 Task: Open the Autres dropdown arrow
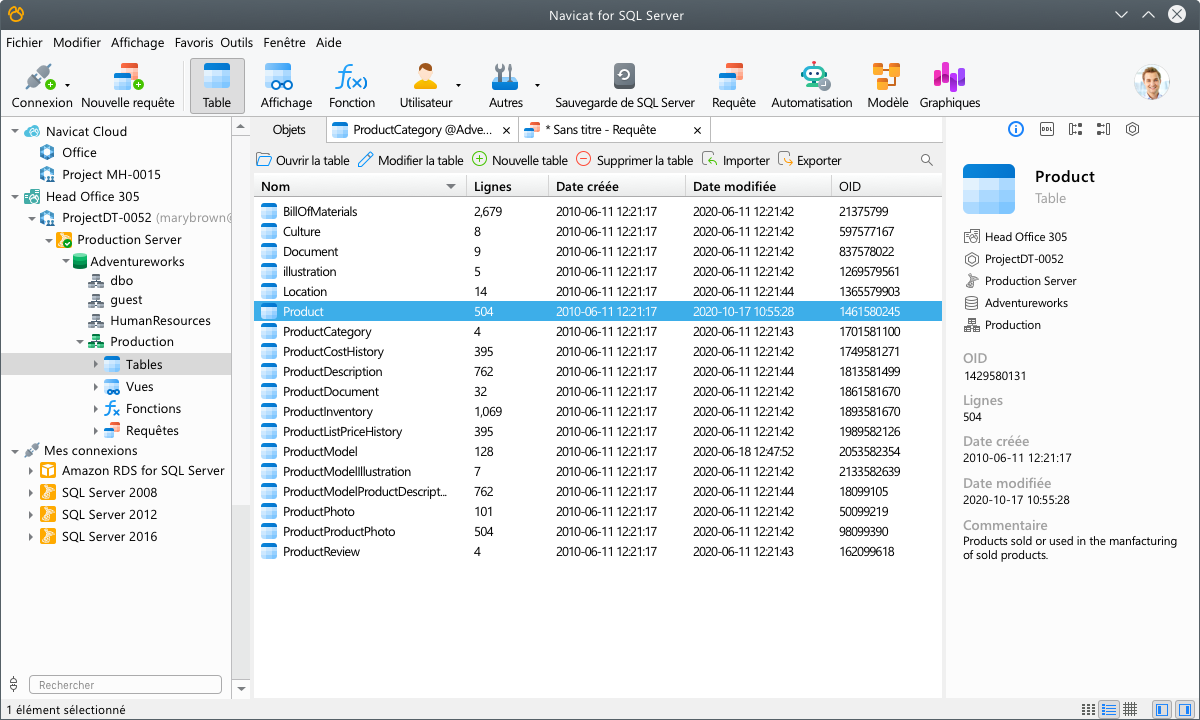point(537,85)
